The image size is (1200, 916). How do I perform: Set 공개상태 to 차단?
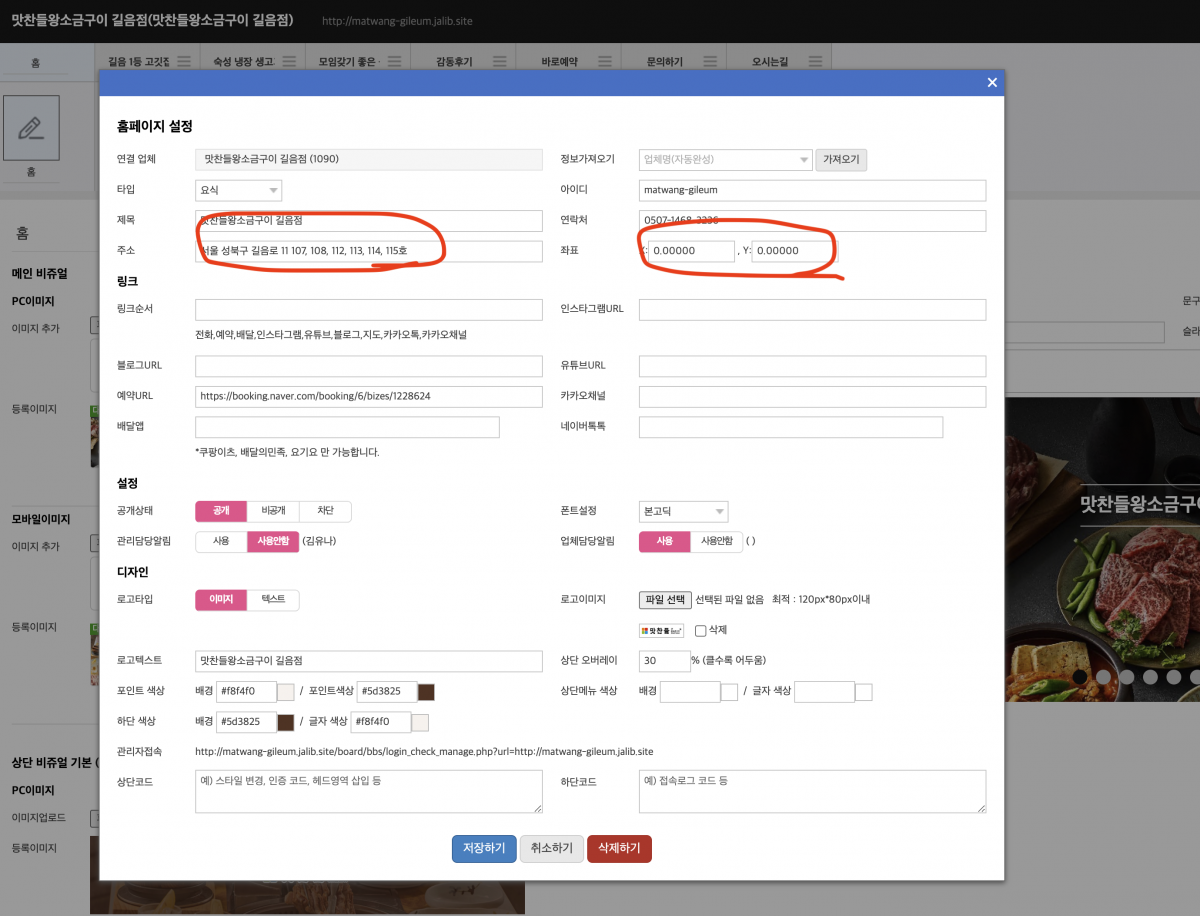326,511
